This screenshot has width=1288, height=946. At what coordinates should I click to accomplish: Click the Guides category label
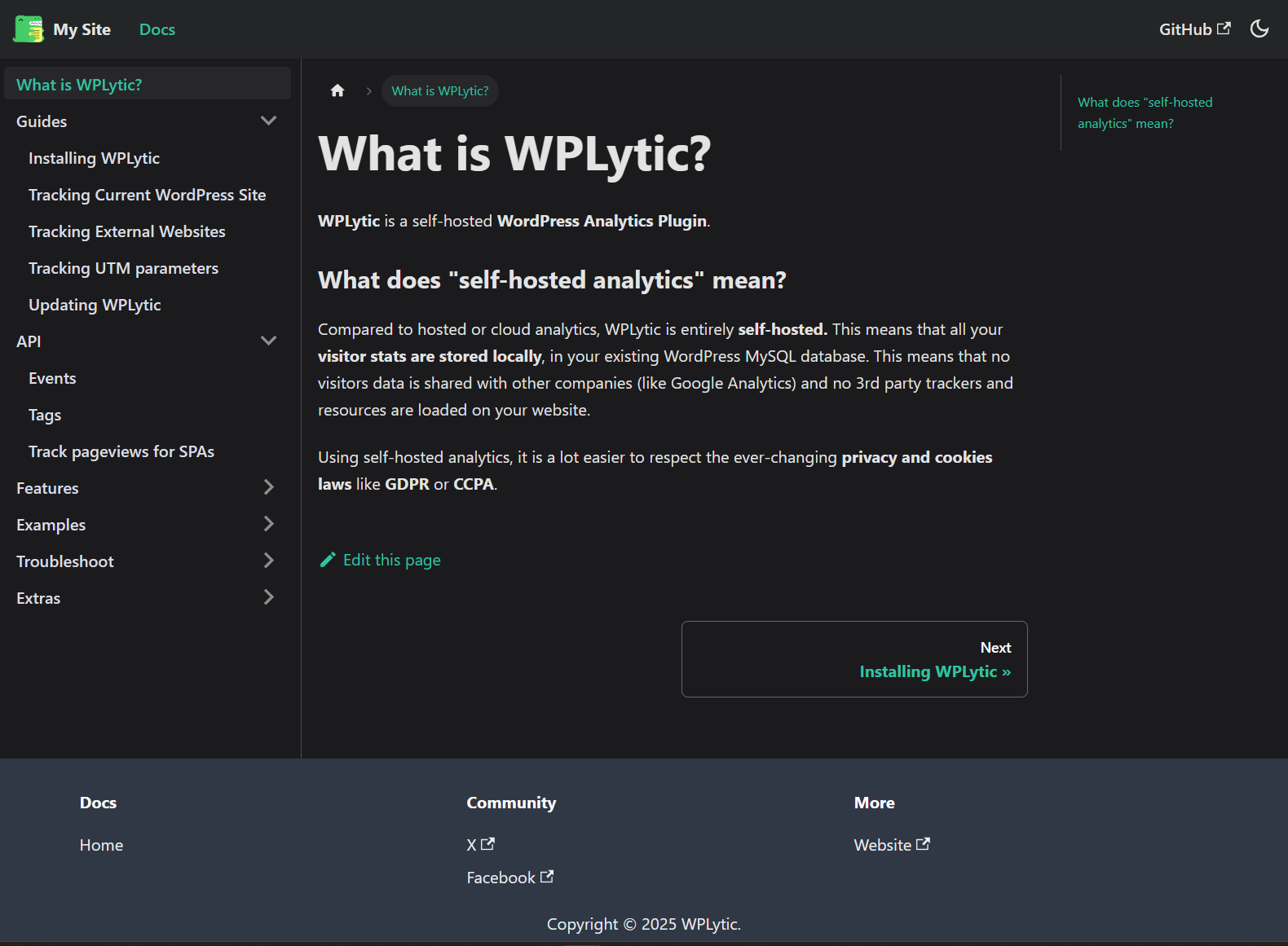[42, 121]
